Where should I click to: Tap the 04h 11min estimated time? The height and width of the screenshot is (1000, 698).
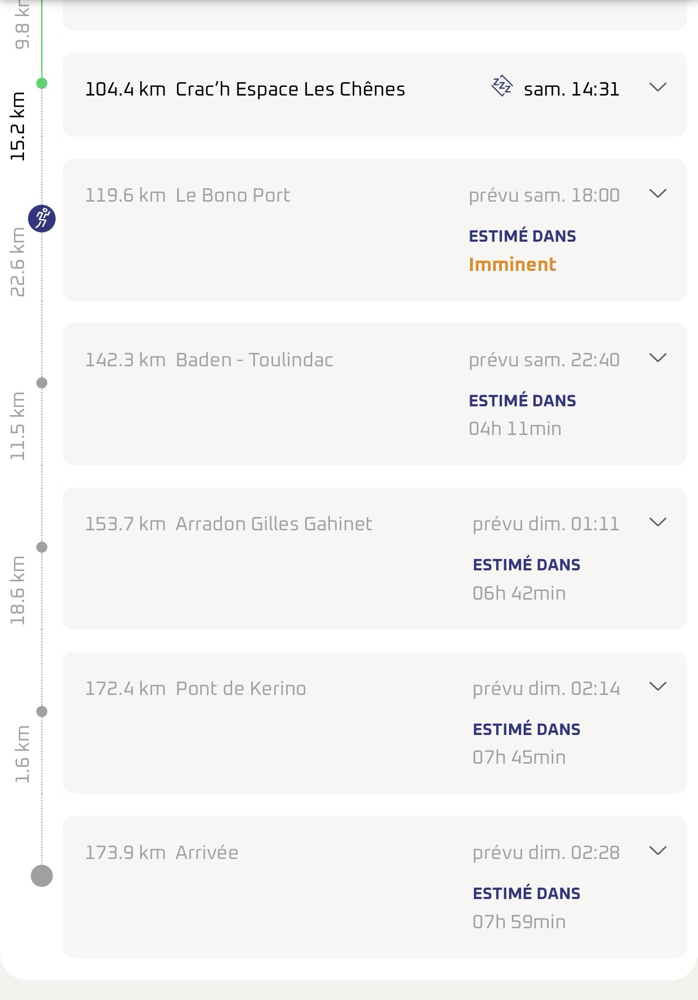(x=515, y=429)
